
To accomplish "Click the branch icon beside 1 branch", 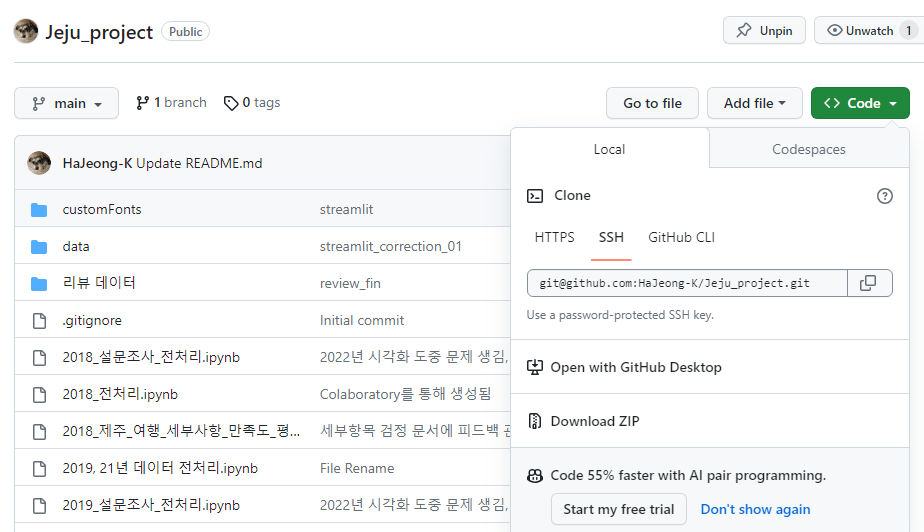I will 142,103.
